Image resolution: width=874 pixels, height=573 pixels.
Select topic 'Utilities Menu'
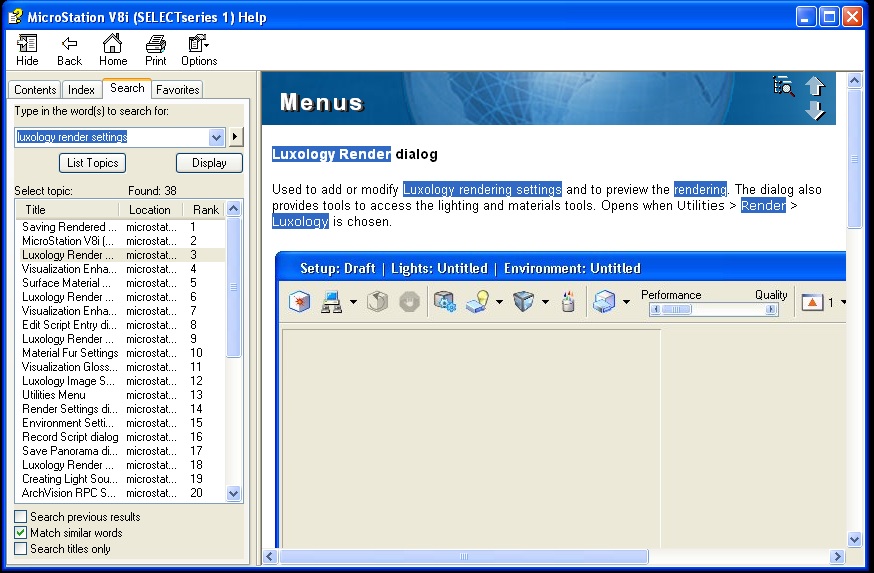point(121,395)
